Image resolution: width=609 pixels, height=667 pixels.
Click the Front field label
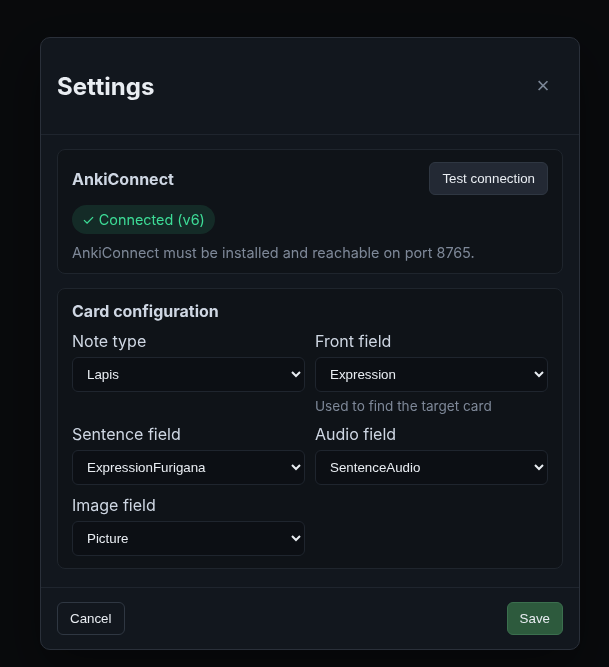pyautogui.click(x=353, y=342)
